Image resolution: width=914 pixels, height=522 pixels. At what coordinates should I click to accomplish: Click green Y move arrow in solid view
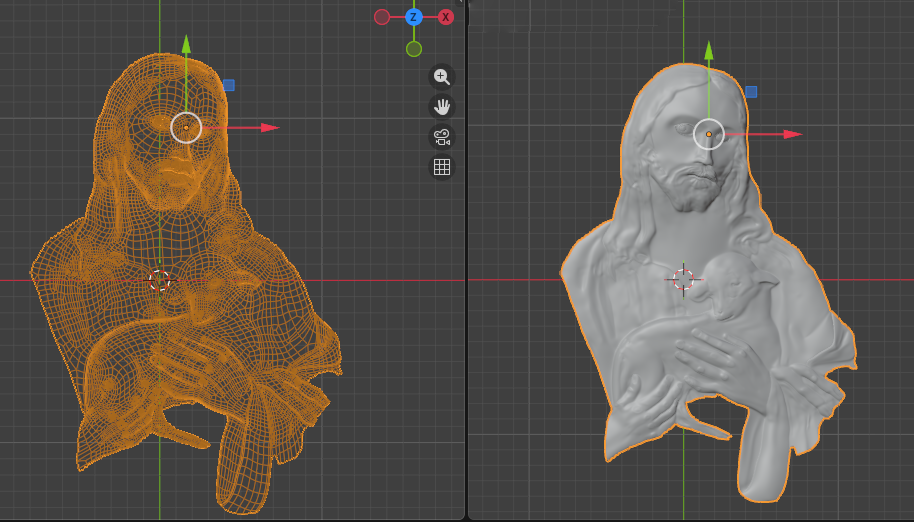pyautogui.click(x=709, y=50)
